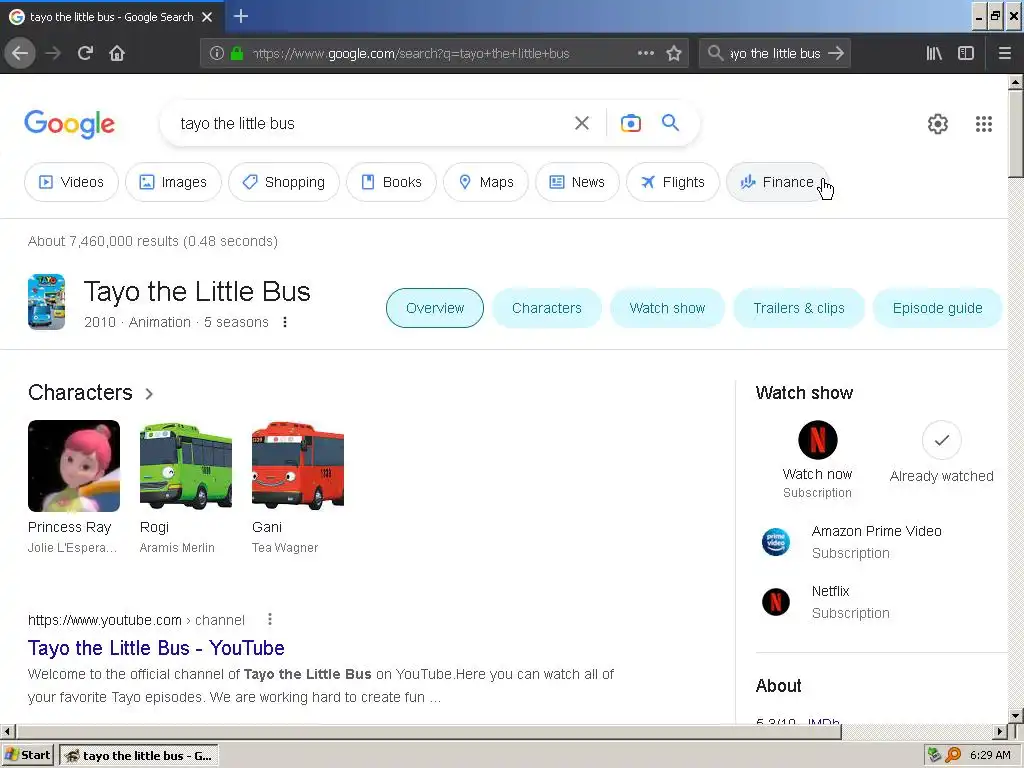Image resolution: width=1024 pixels, height=768 pixels.
Task: Click the browser forward arrow
Action: coord(53,53)
